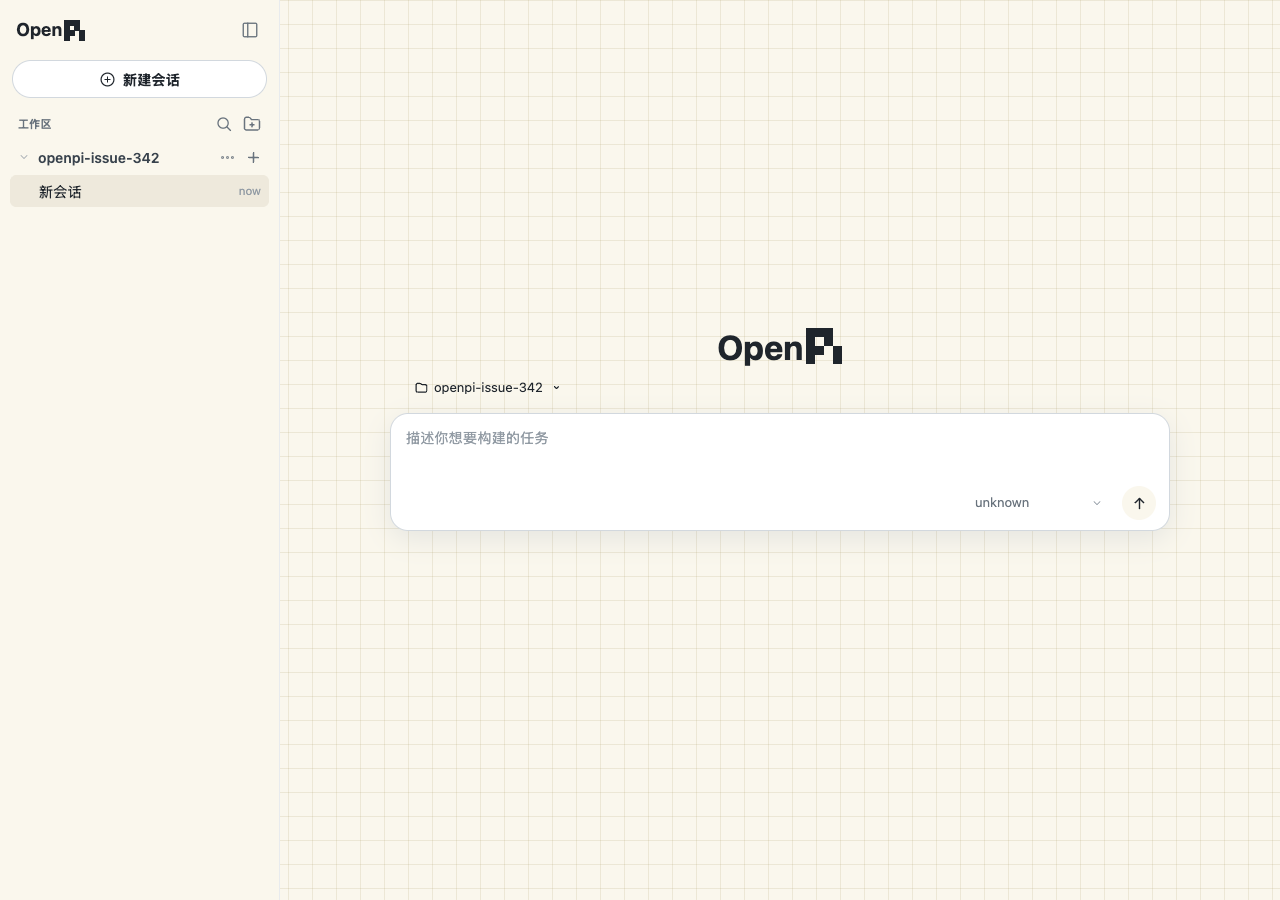1280x900 pixels.
Task: Open the 新会话 conversation entry
Action: 139,191
